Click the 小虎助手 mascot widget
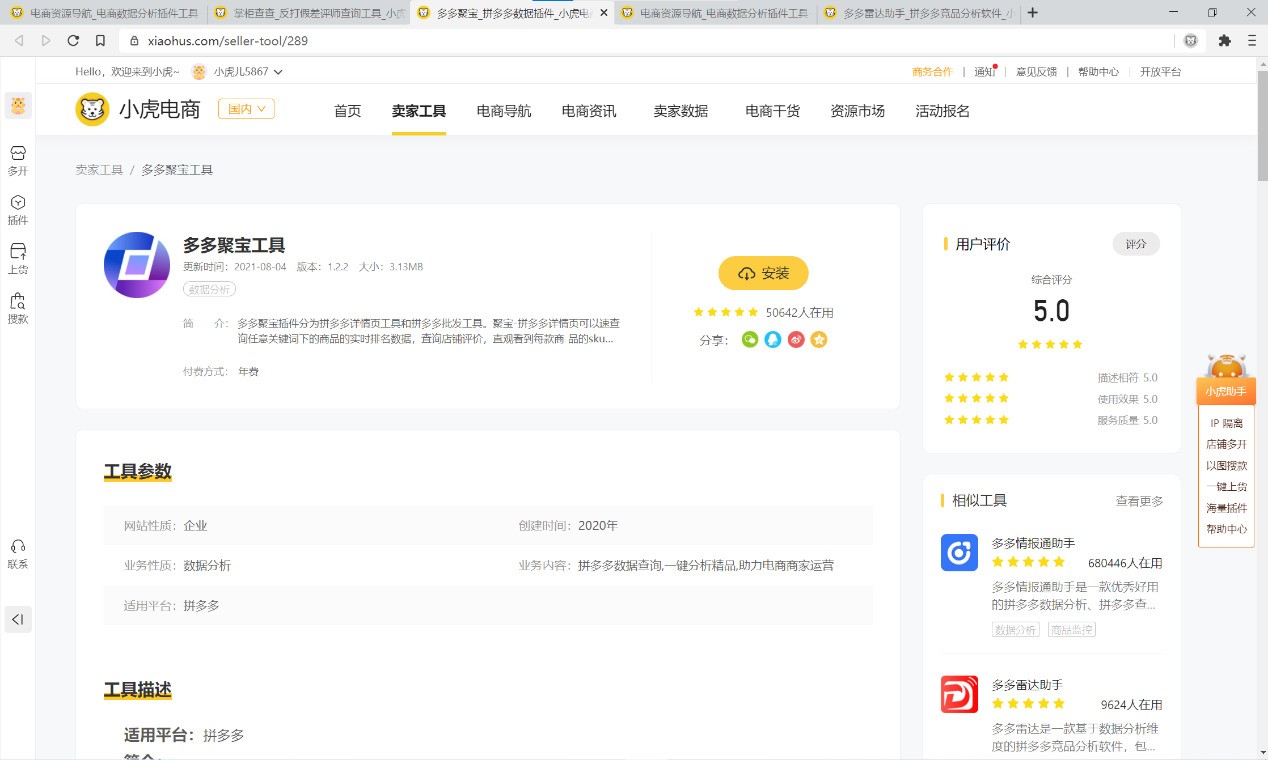This screenshot has width=1268, height=760. (x=1226, y=379)
